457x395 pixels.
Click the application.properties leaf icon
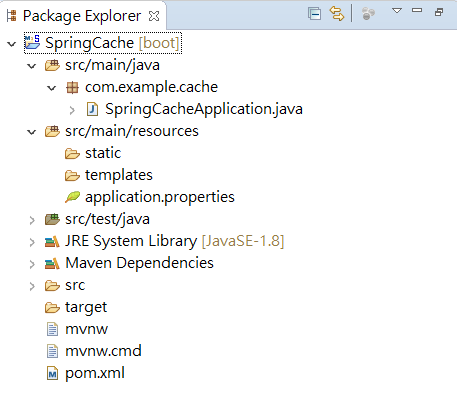coord(72,197)
